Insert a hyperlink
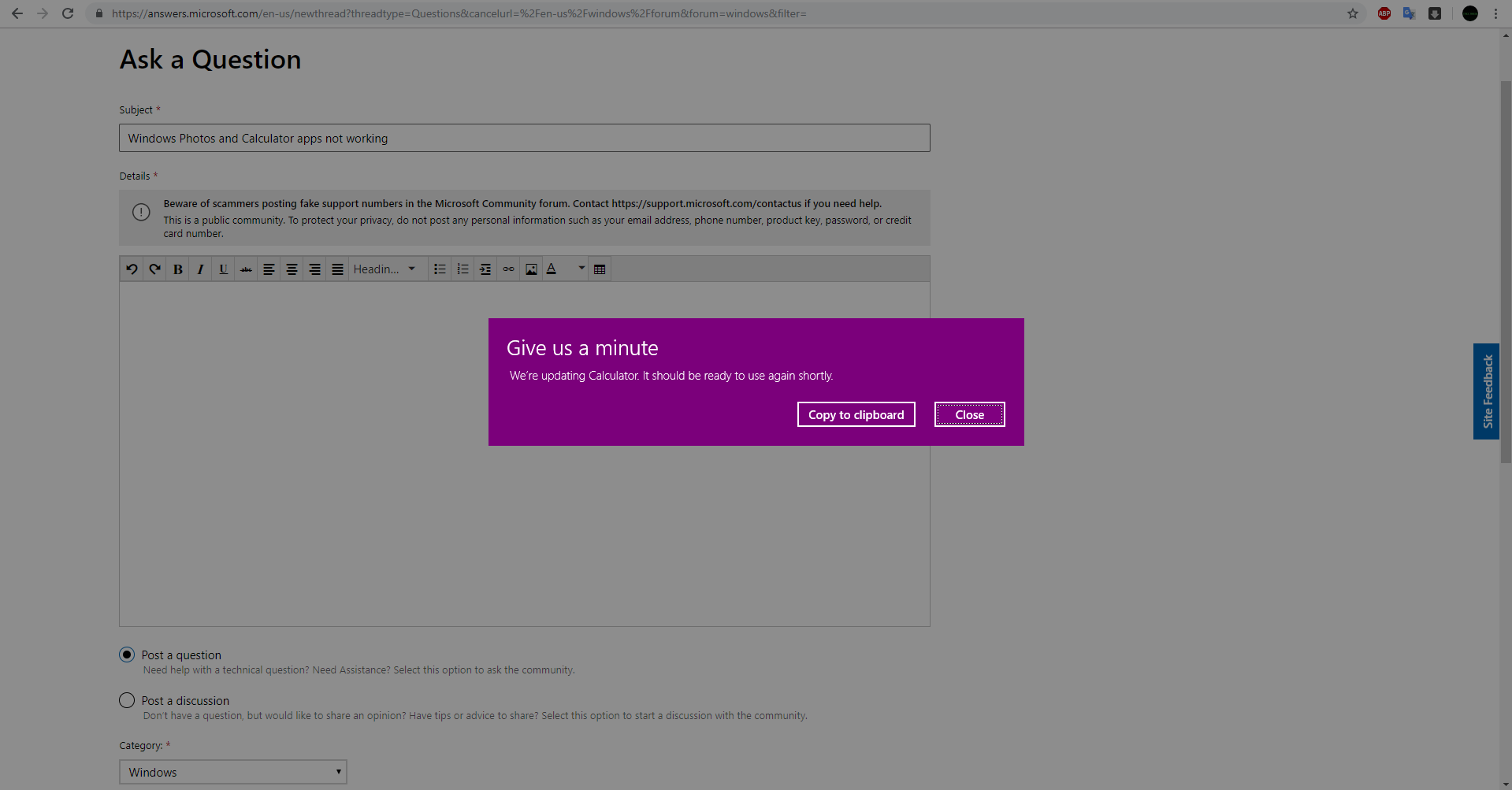 point(509,269)
